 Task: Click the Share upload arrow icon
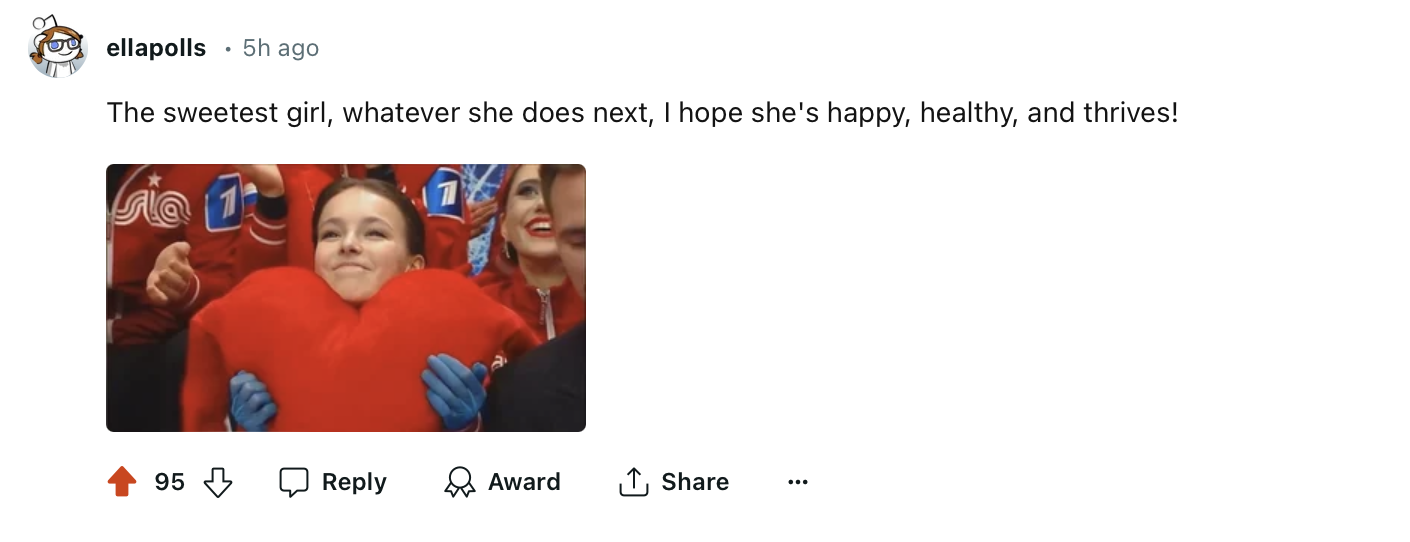[x=633, y=482]
